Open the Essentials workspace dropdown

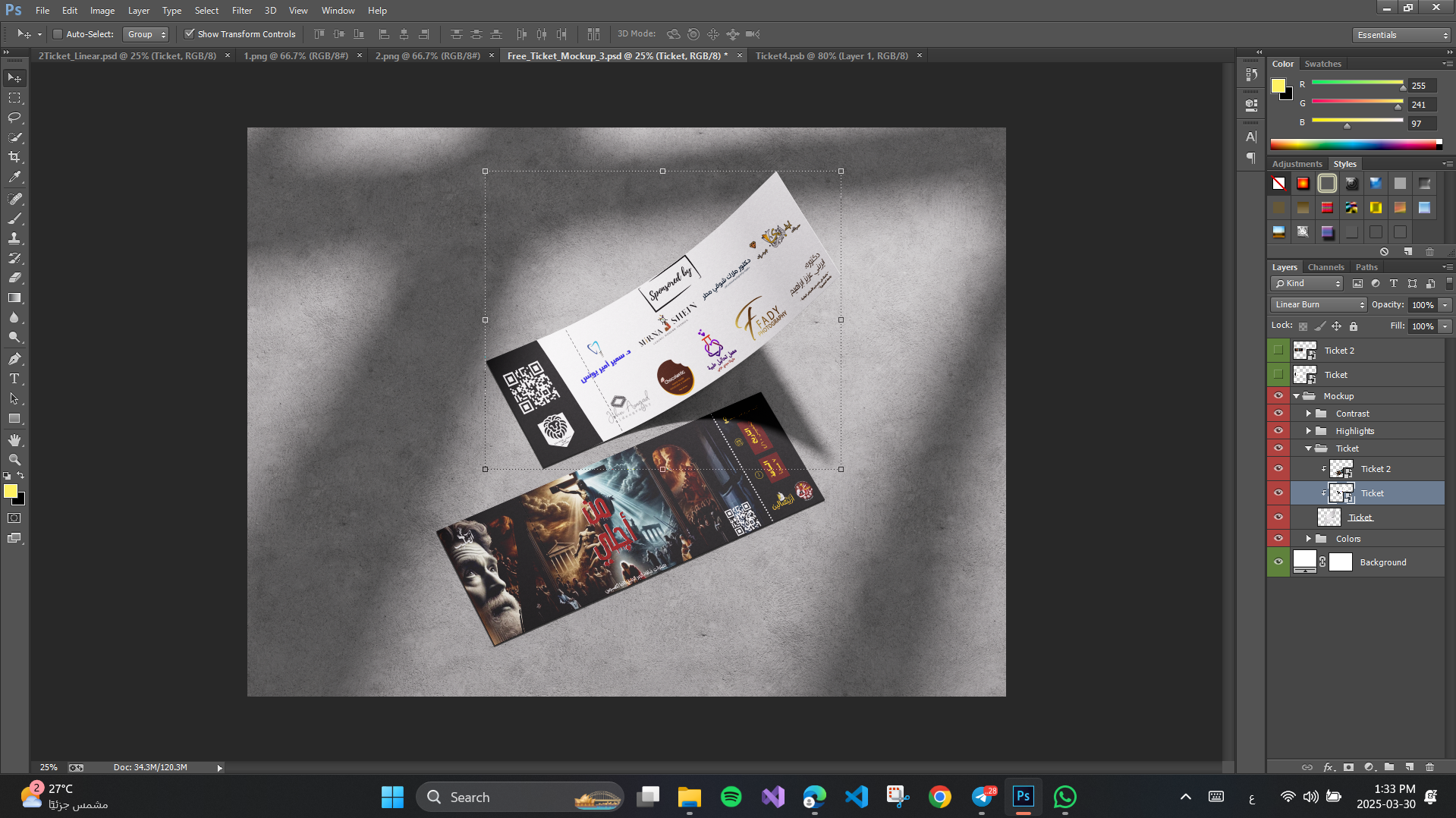coord(1401,35)
